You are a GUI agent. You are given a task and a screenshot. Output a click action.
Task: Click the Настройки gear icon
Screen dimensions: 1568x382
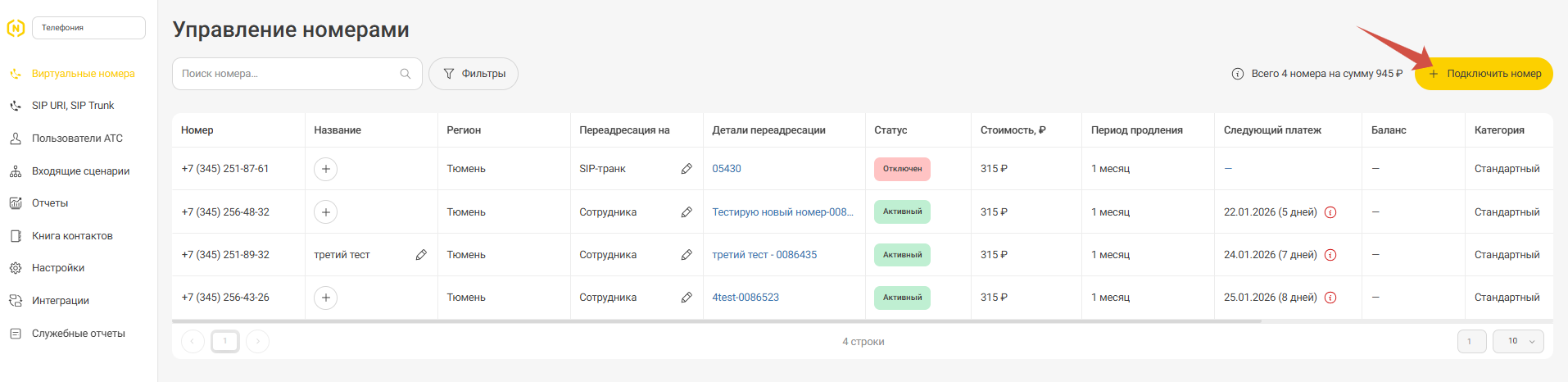pyautogui.click(x=16, y=268)
